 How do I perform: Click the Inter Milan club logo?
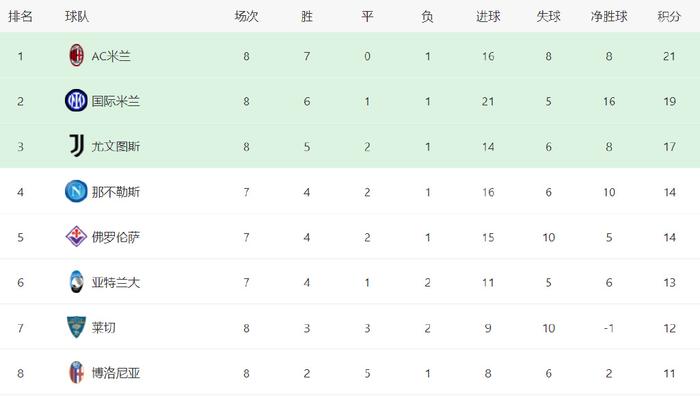point(76,100)
